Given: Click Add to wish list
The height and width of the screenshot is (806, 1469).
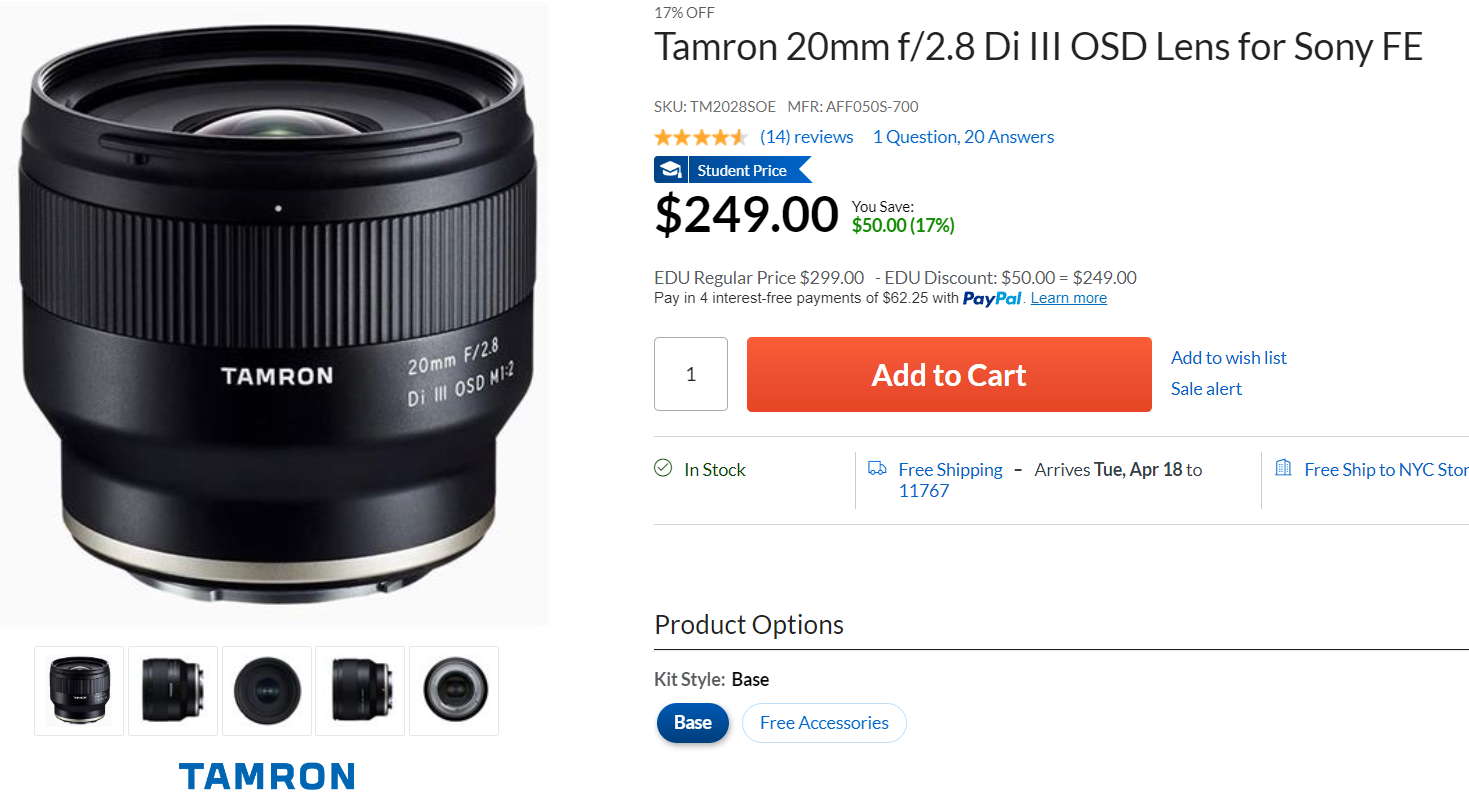Looking at the screenshot, I should (1229, 358).
